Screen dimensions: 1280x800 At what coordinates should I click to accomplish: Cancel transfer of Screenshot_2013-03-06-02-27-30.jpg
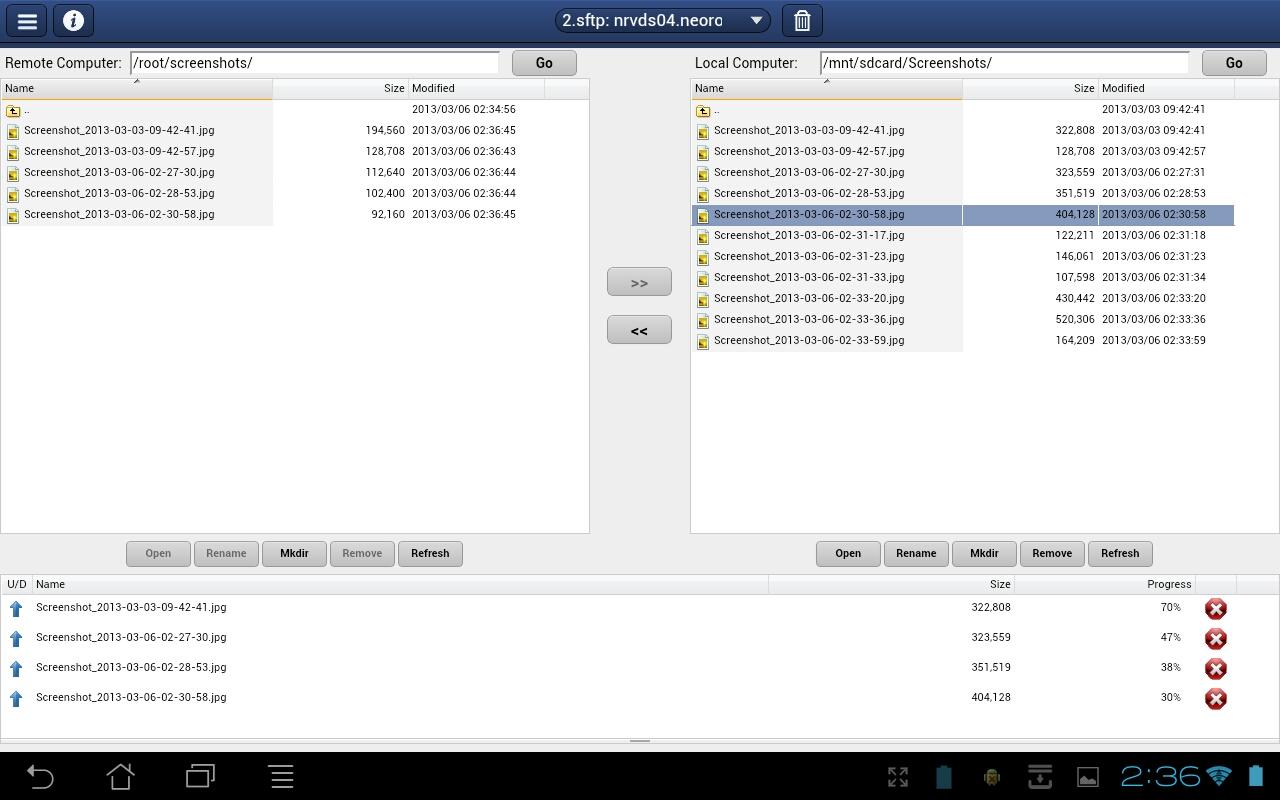pyautogui.click(x=1216, y=639)
